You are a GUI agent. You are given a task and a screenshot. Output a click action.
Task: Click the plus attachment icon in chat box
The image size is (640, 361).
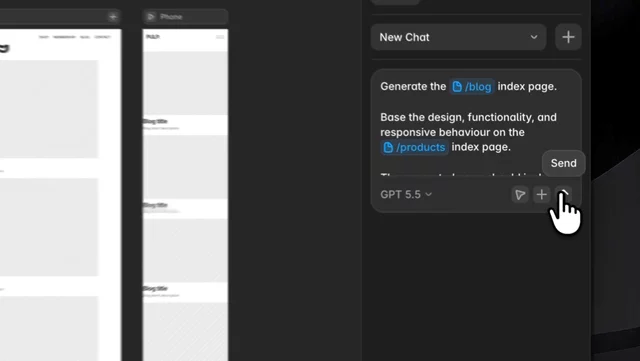click(542, 195)
